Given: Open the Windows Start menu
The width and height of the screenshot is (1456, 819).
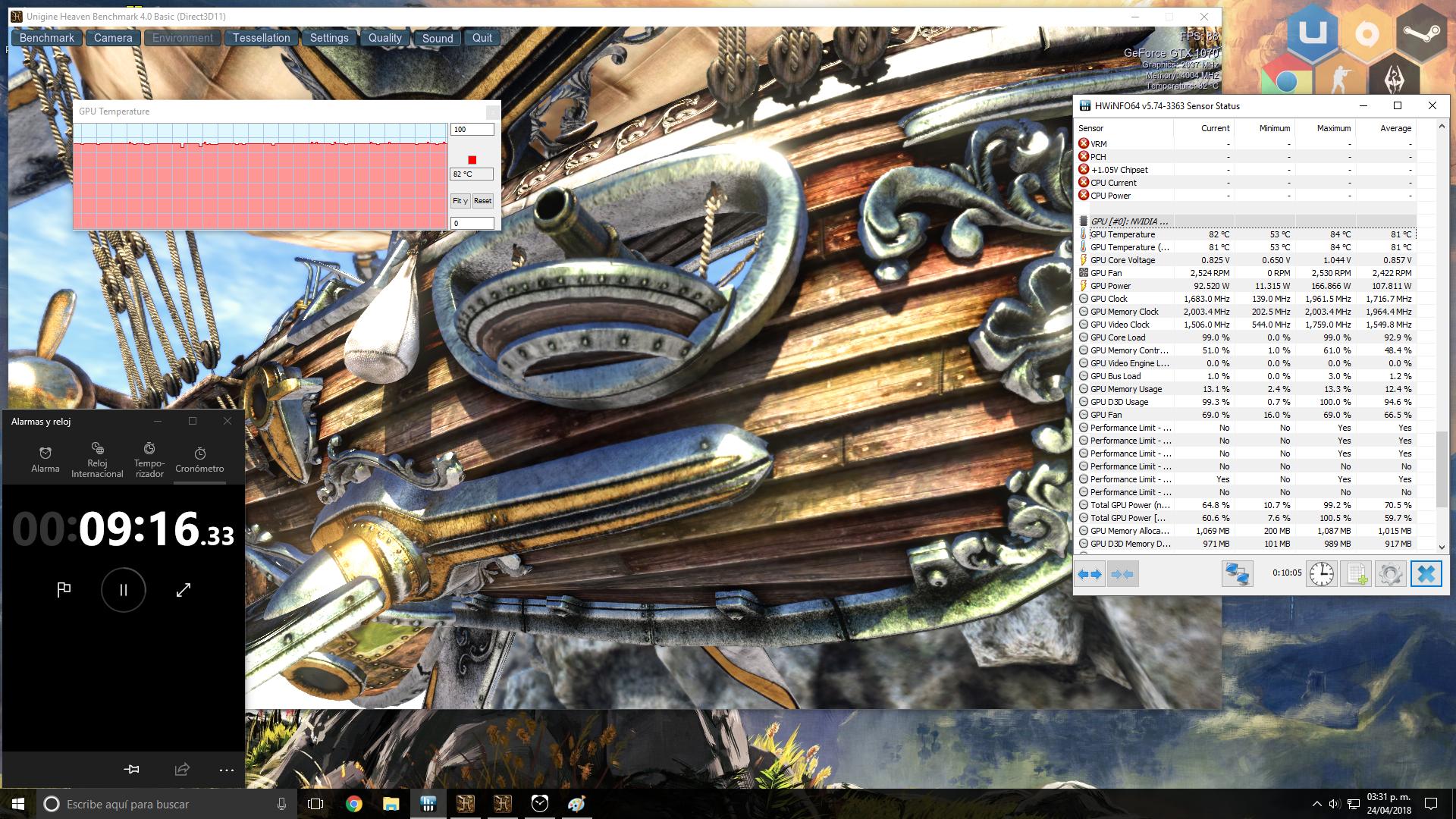Looking at the screenshot, I should click(x=18, y=804).
